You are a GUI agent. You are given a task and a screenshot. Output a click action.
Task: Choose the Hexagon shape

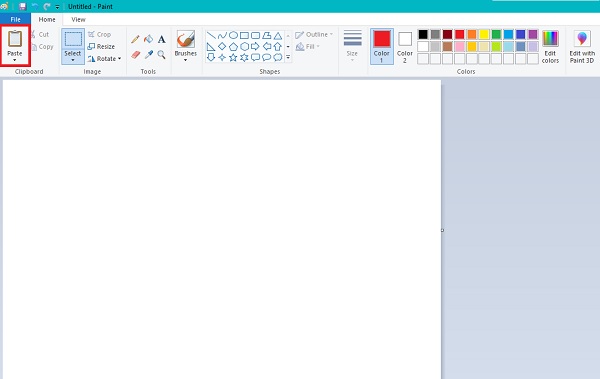pyautogui.click(x=244, y=47)
